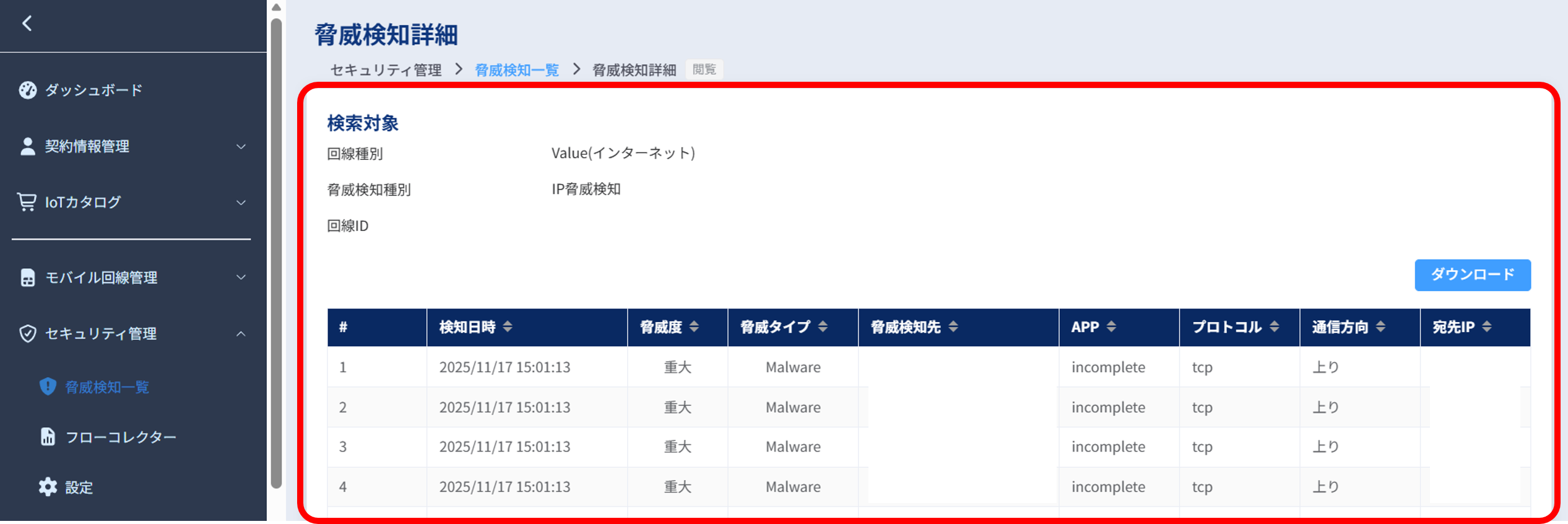Viewport: 1568px width, 524px height.
Task: Expand the 契約情報管理 chevron
Action: (x=241, y=147)
